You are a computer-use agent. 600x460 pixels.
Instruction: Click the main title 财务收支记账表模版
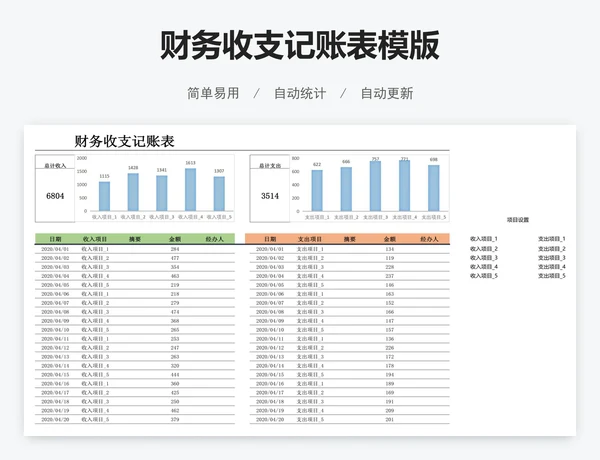pos(300,46)
